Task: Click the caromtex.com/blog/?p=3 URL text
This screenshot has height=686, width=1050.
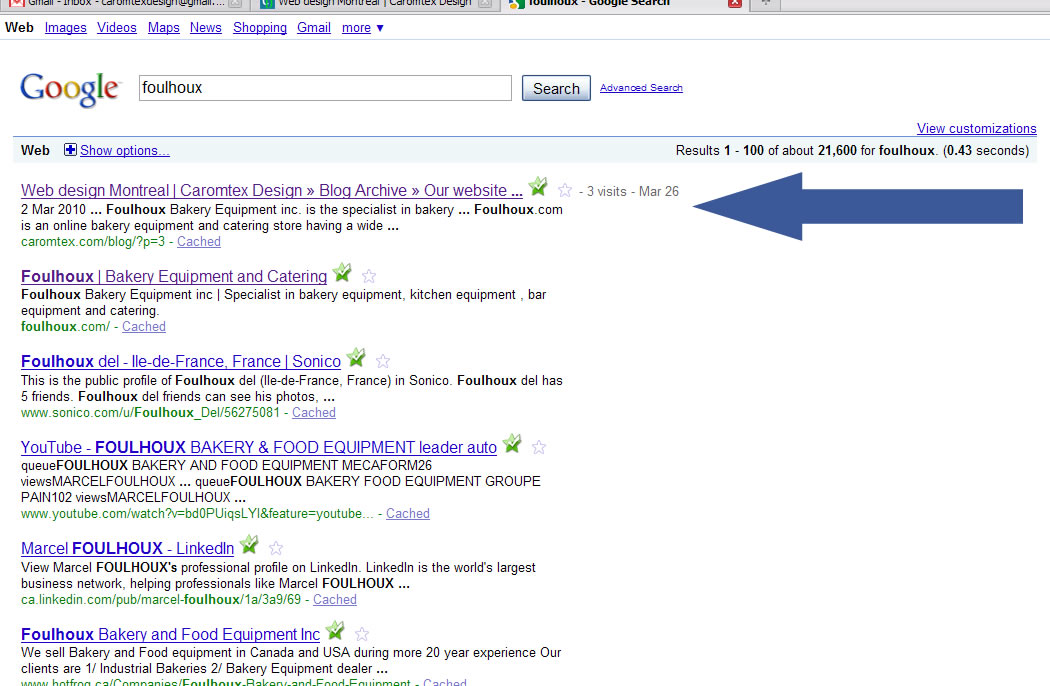Action: [x=92, y=242]
